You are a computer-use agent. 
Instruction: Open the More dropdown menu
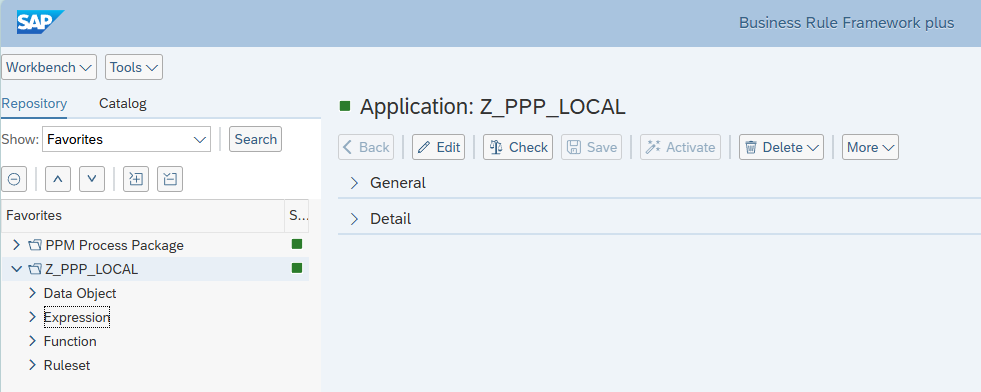(x=870, y=147)
